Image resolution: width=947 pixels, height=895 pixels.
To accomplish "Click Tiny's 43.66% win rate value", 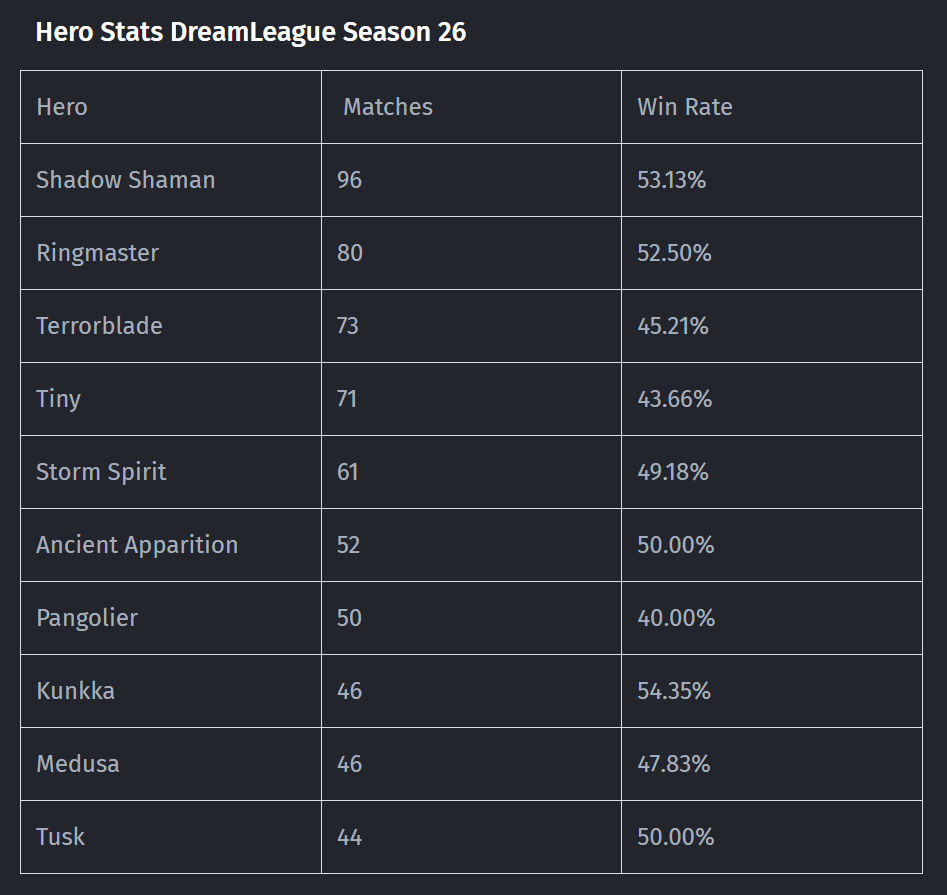I will pyautogui.click(x=675, y=399).
